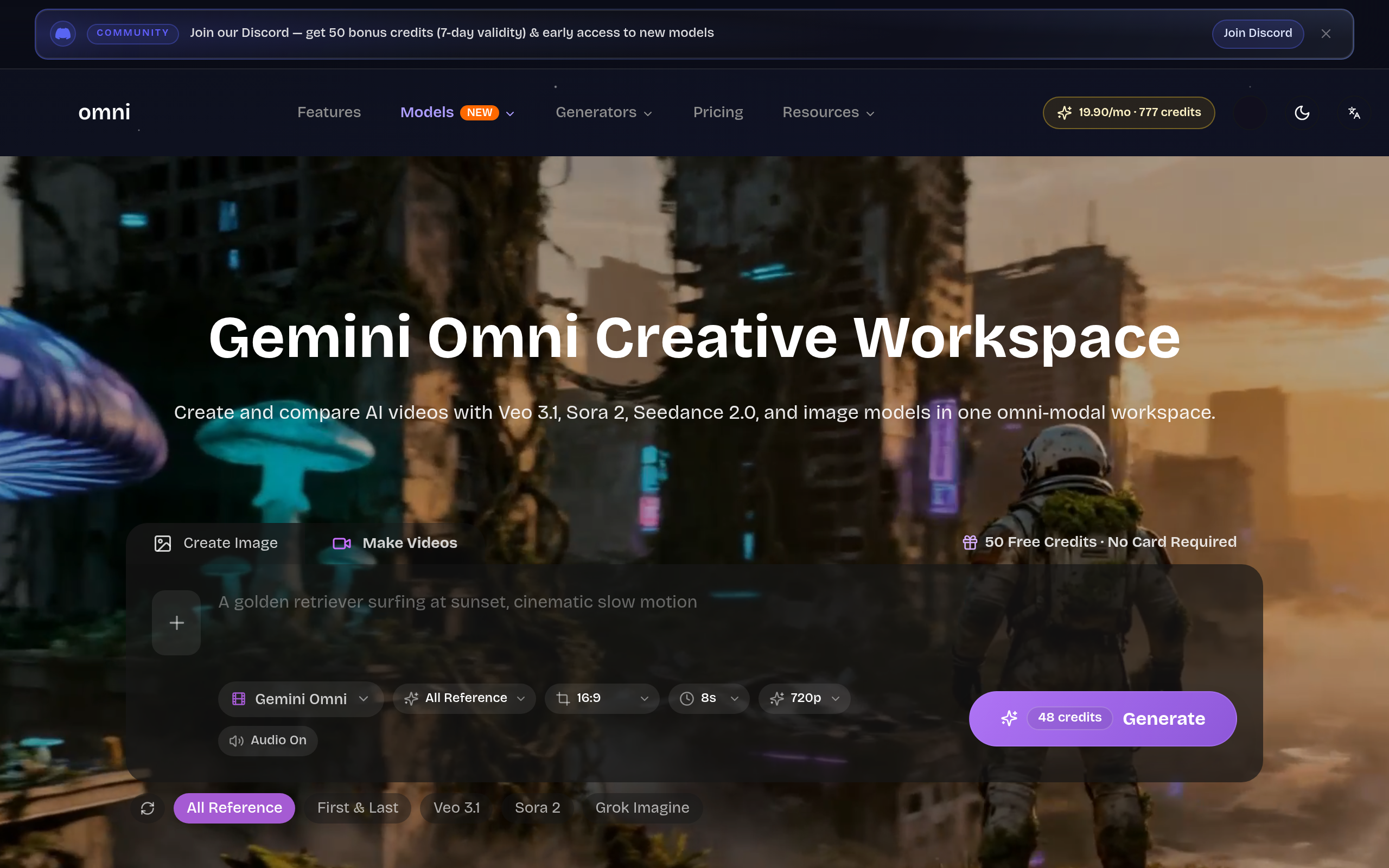The image size is (1389, 868).
Task: Open the user avatar menu
Action: pyautogui.click(x=1250, y=112)
